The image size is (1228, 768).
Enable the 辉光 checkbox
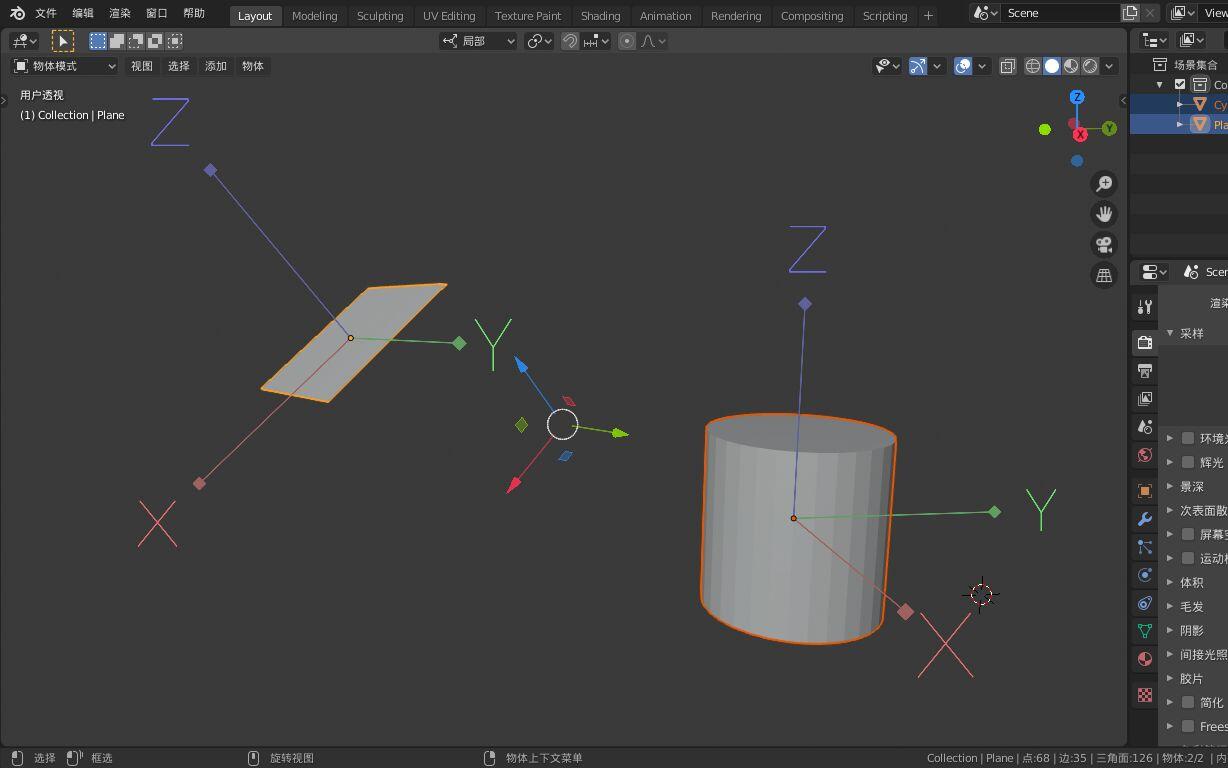tap(1188, 462)
